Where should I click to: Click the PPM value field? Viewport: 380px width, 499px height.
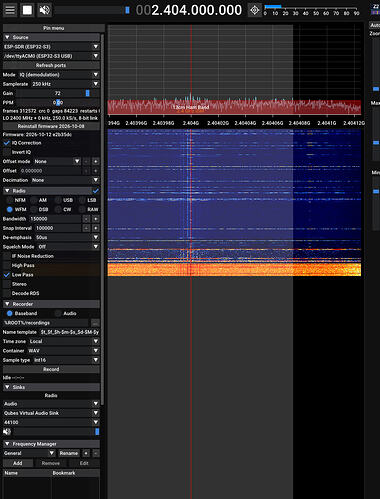tap(58, 103)
